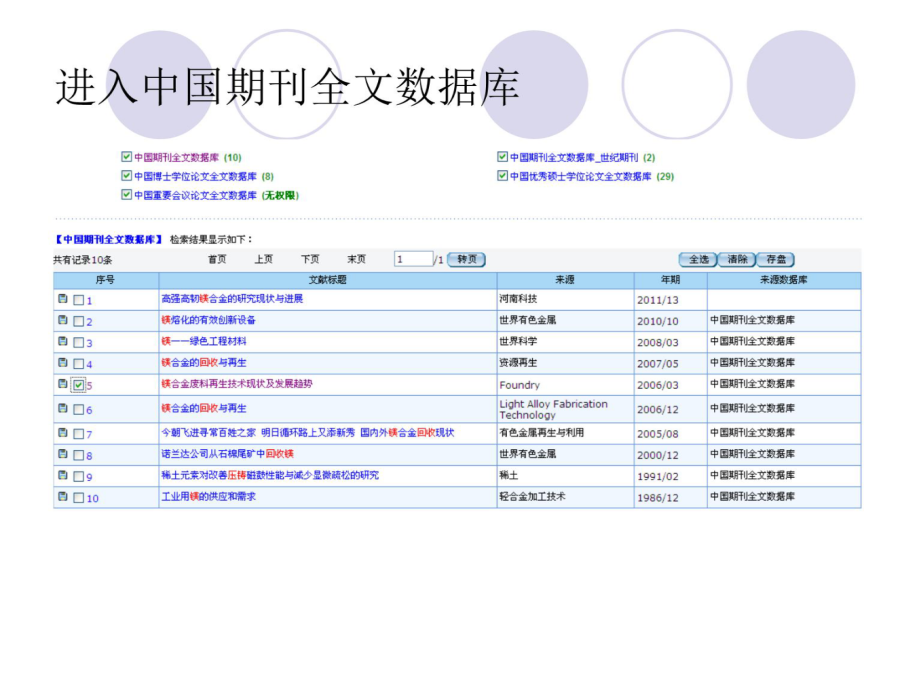
Task: Open article 镁合金废料再生技术现状及发展趋势
Action: [236, 383]
